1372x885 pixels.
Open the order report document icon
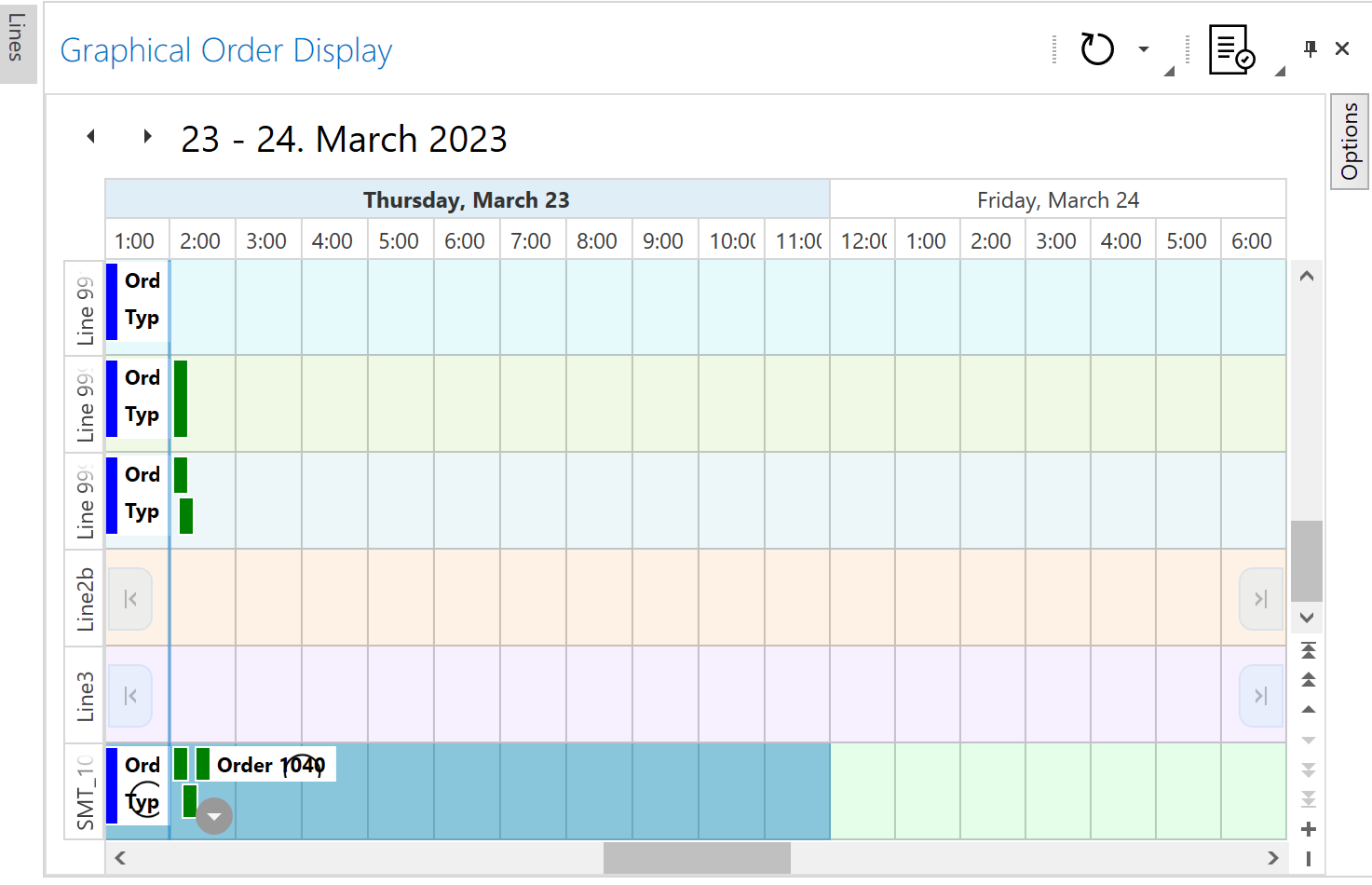point(1230,48)
